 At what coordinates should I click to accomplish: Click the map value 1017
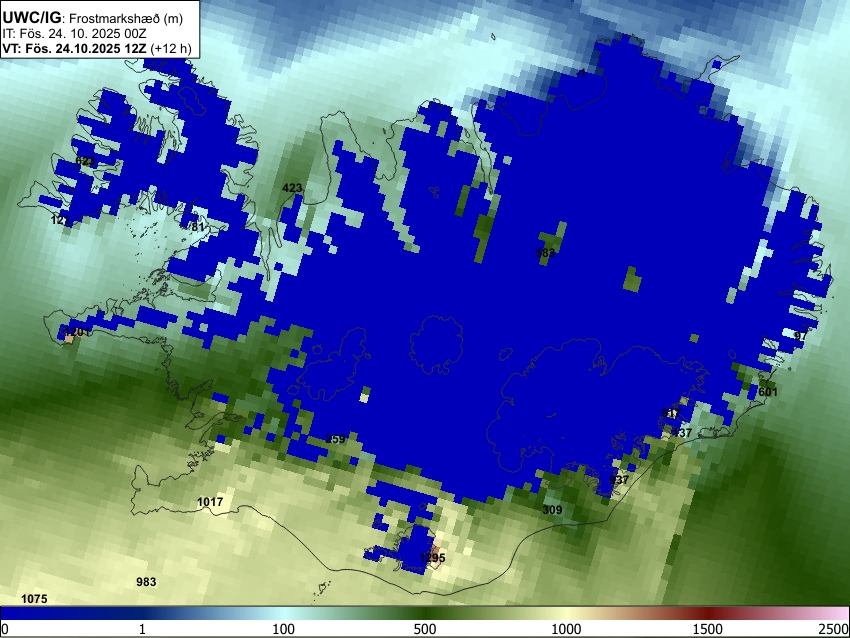point(210,502)
